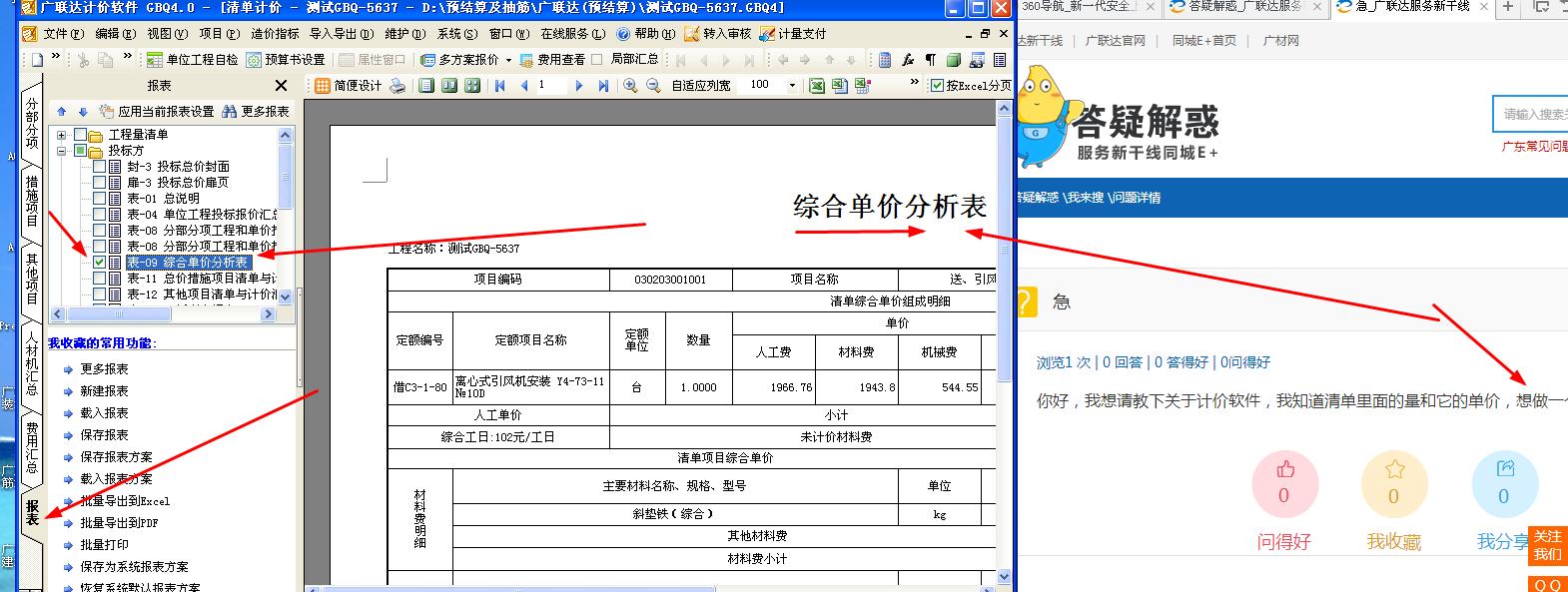The height and width of the screenshot is (592, 1568).
Task: Move report up with blue arrow
Action: [62, 112]
